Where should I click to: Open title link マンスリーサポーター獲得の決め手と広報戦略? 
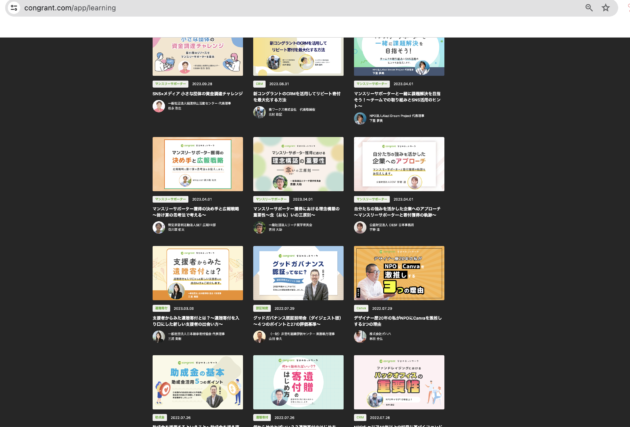[196, 212]
